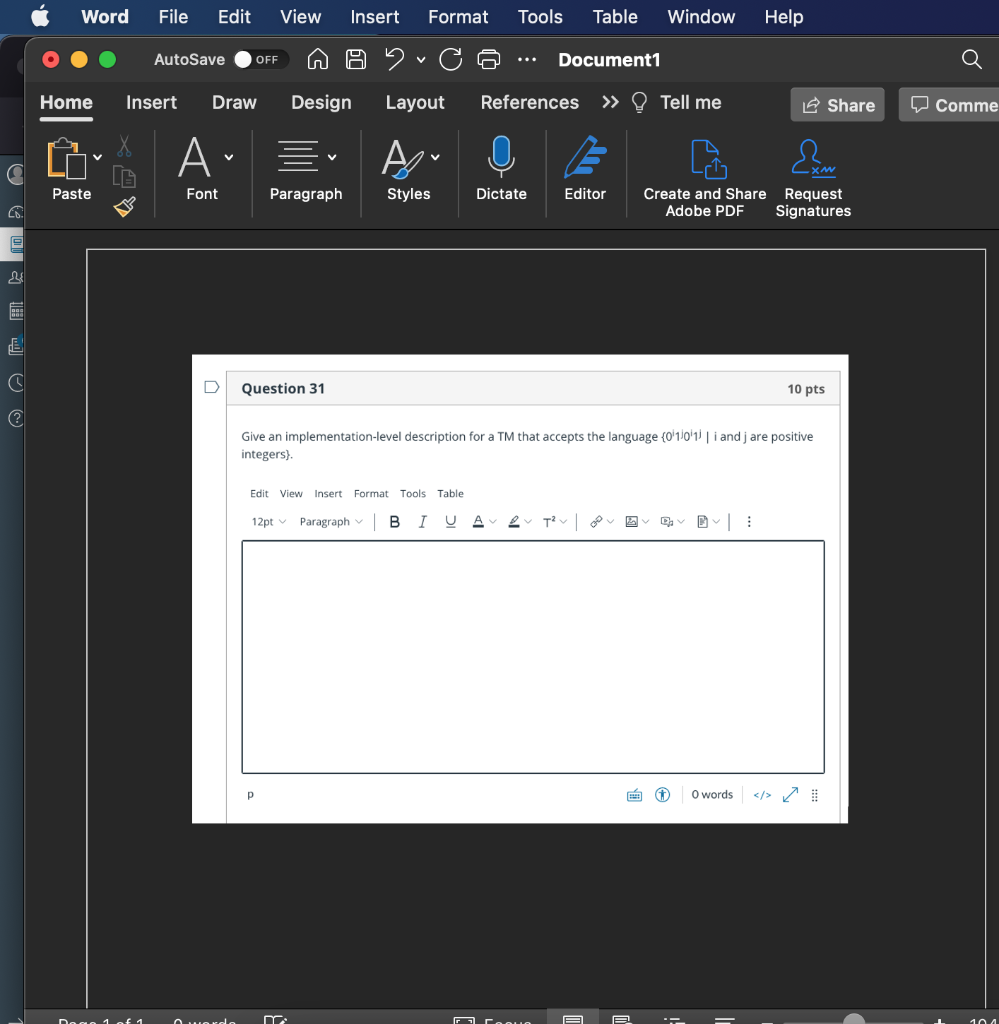Open the keyboard shortcuts help icon
Image resolution: width=999 pixels, height=1024 pixels.
coord(635,794)
